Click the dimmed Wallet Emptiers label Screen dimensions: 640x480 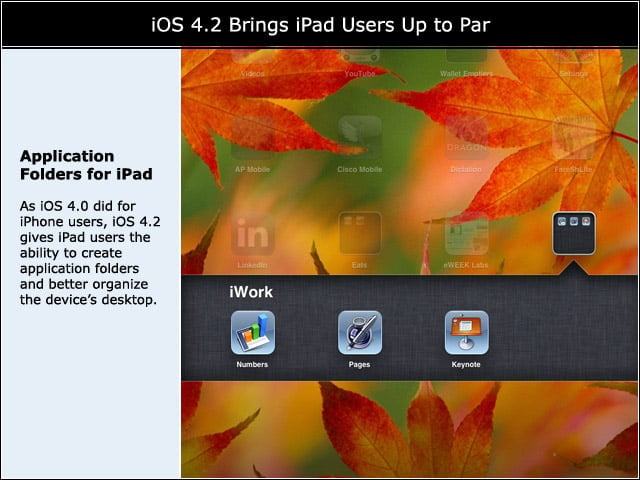pos(466,74)
